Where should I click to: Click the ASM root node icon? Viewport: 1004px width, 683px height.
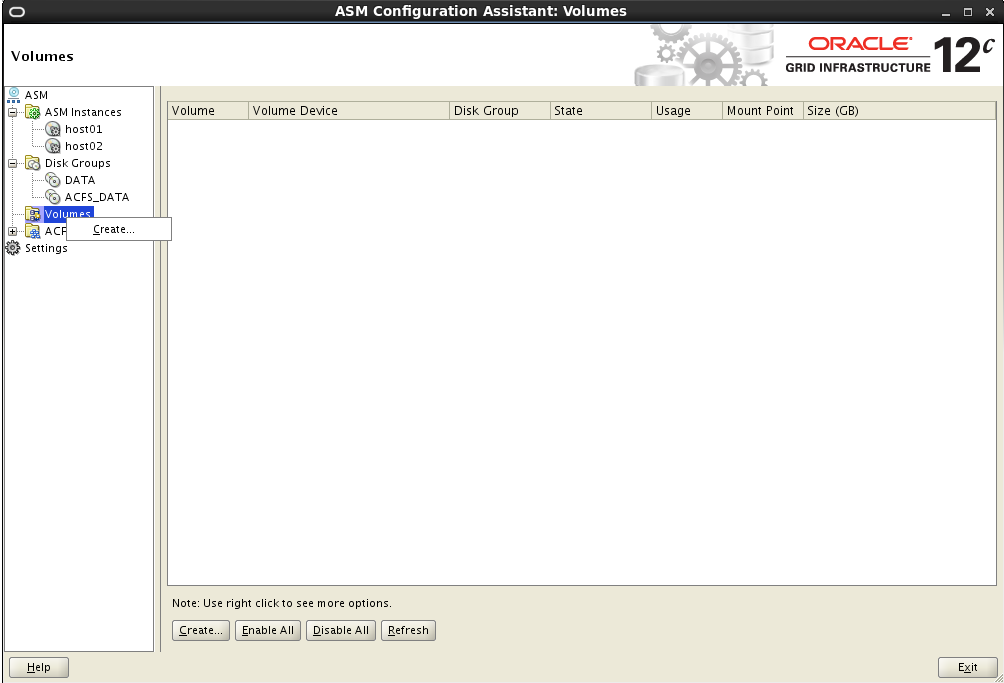click(13, 95)
